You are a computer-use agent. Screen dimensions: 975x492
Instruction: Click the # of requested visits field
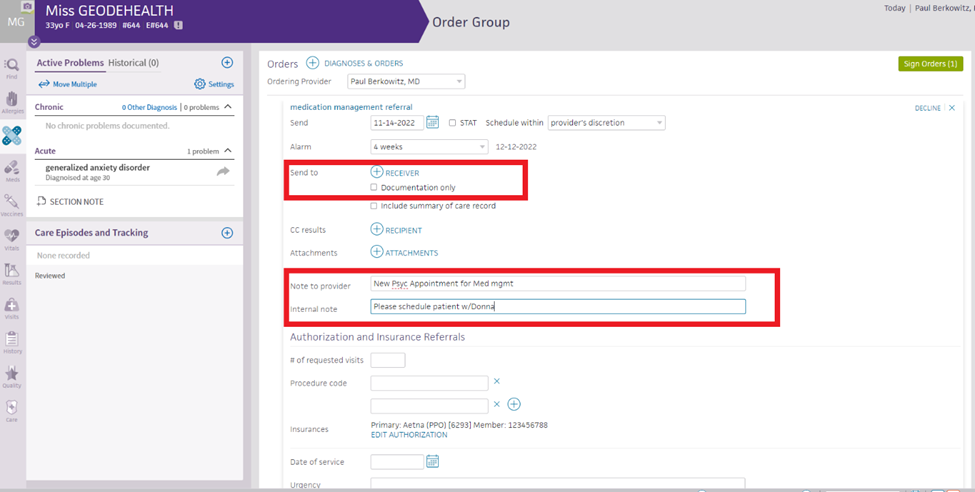388,360
